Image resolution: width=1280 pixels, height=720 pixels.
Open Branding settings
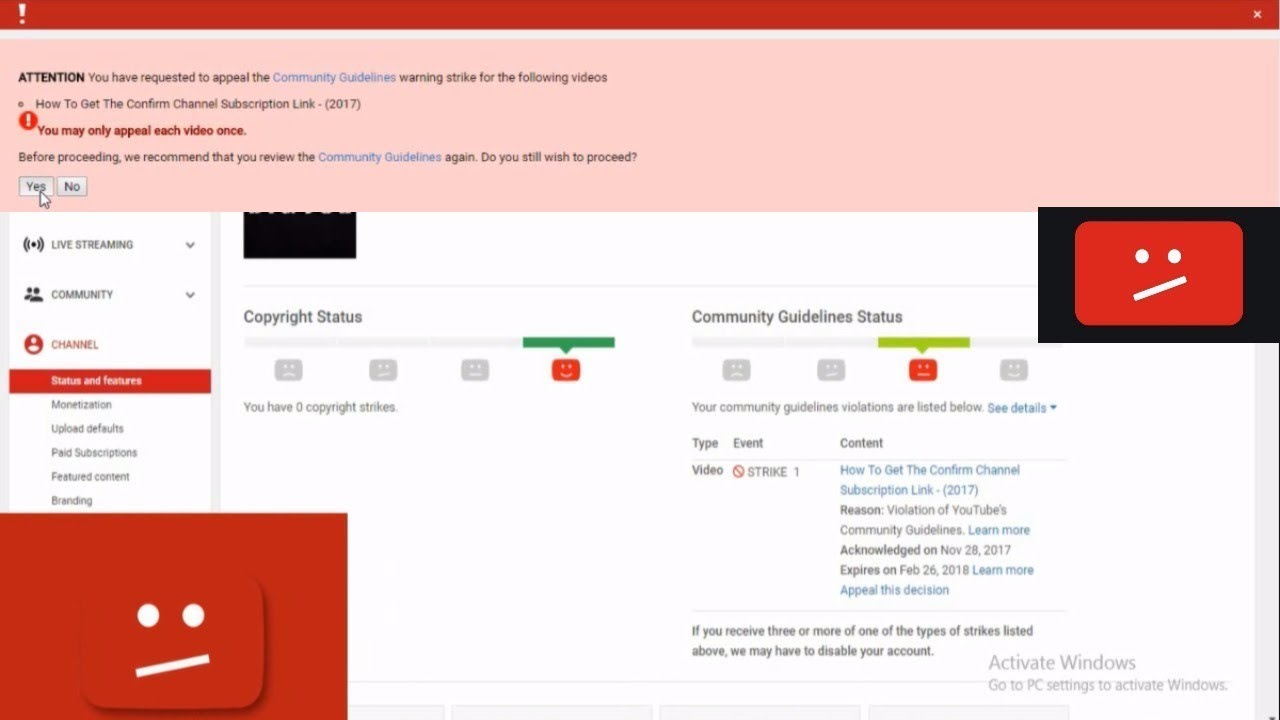pos(71,501)
